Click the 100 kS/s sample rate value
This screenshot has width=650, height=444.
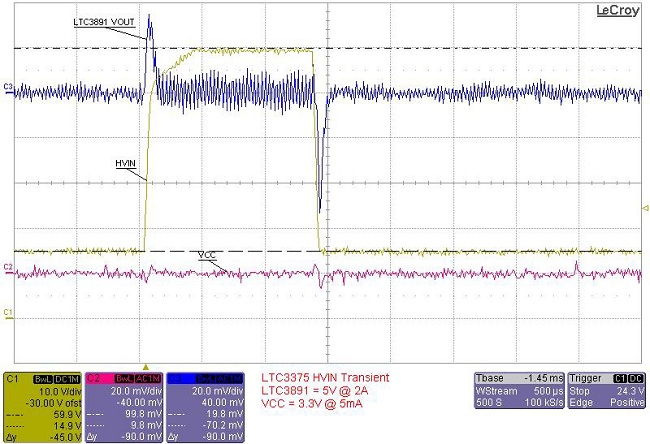(x=544, y=402)
